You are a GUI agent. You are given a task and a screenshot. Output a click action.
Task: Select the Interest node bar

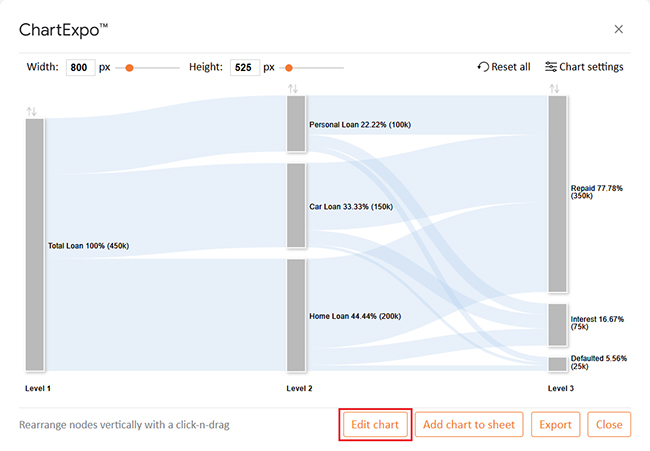[x=557, y=324]
